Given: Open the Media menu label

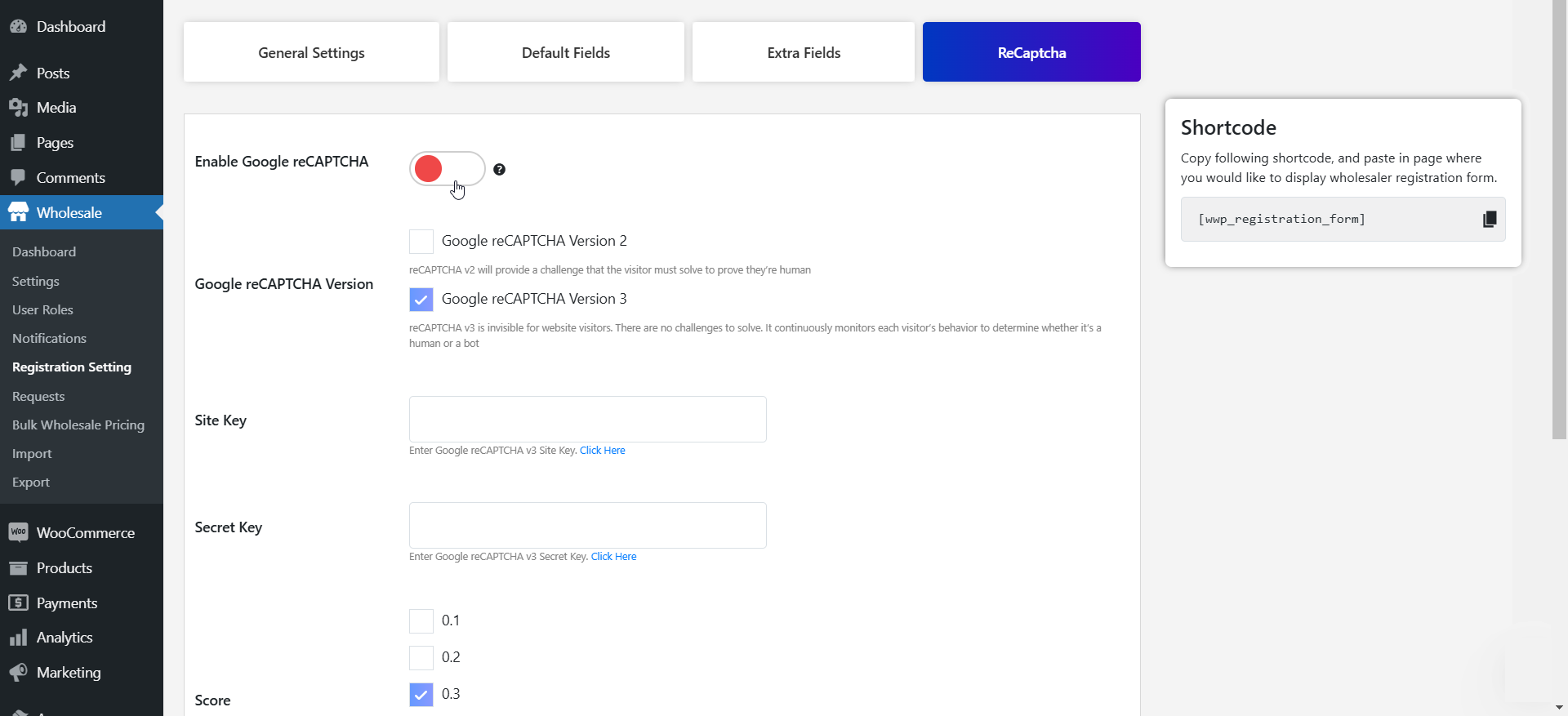Looking at the screenshot, I should [56, 107].
